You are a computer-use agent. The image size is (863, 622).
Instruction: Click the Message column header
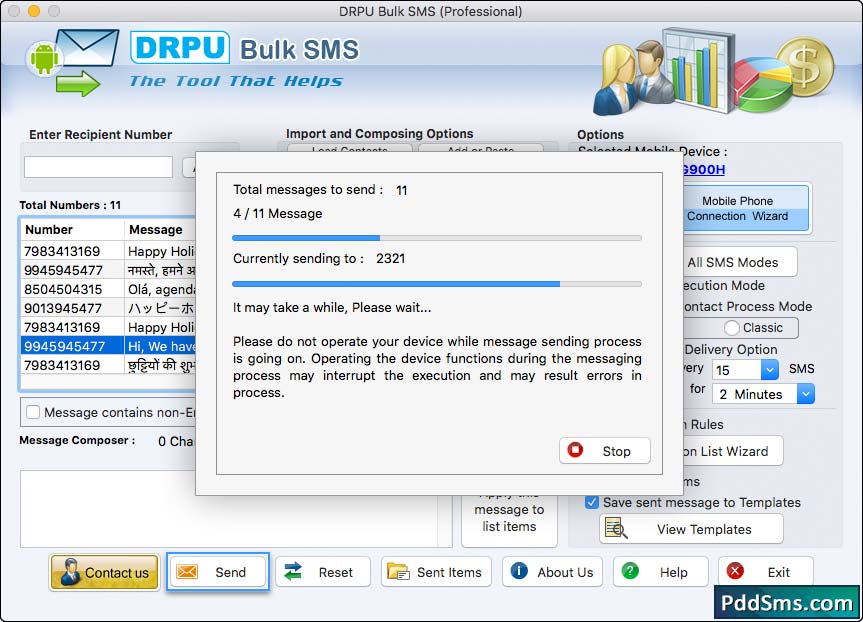point(160,230)
